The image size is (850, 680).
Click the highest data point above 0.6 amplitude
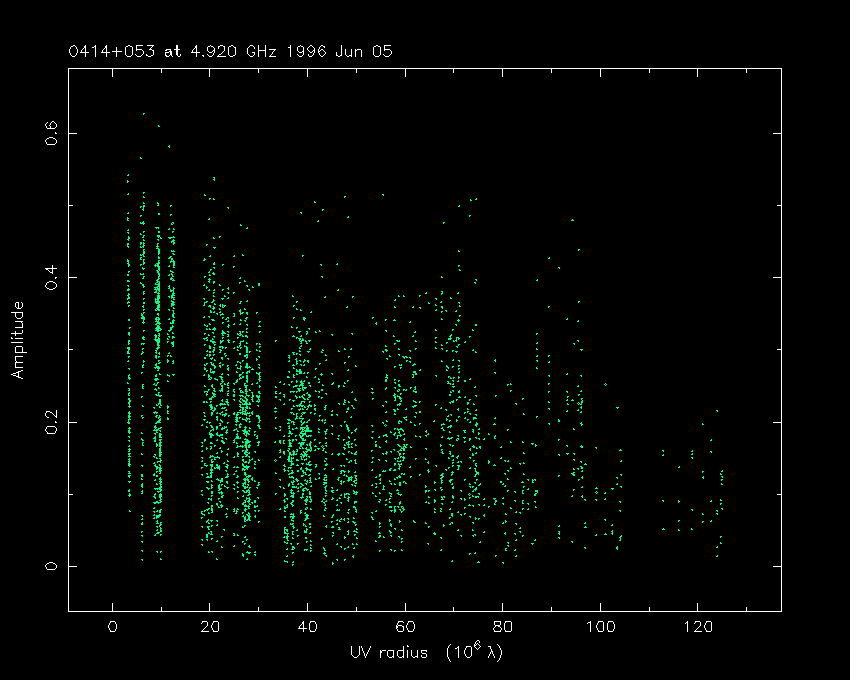click(x=143, y=114)
